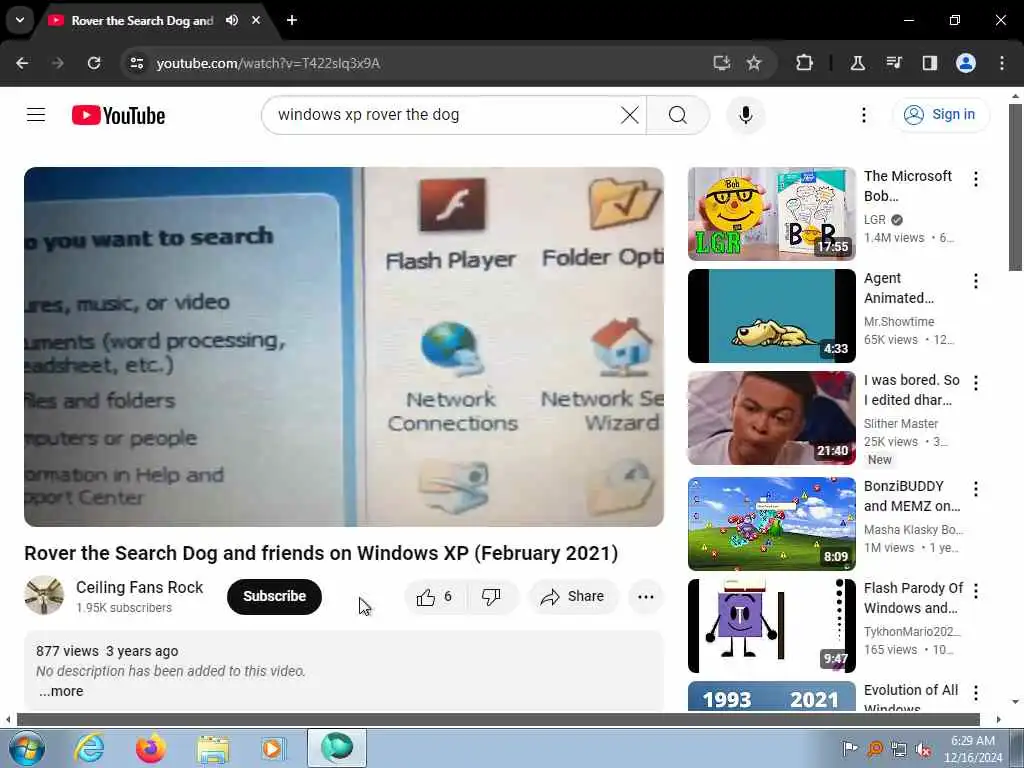The width and height of the screenshot is (1024, 768).
Task: Open Chrome labs flask icon
Action: click(857, 63)
